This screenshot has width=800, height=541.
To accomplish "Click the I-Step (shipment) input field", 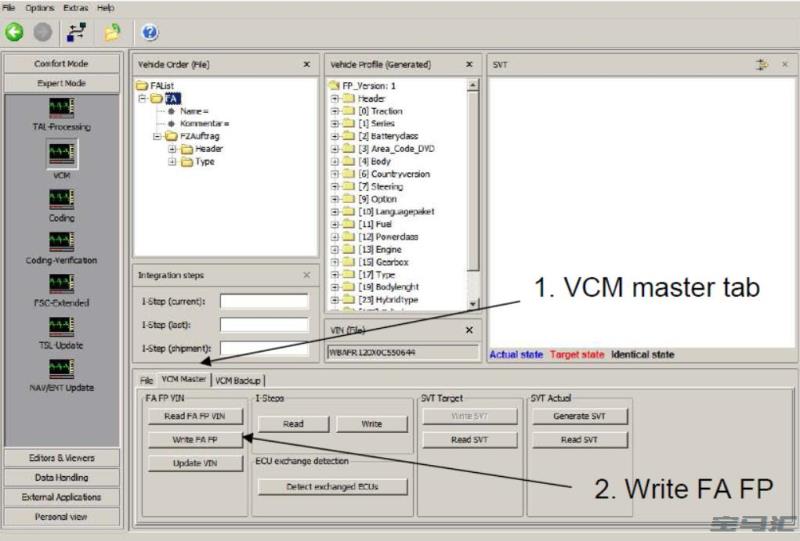I will [x=264, y=348].
